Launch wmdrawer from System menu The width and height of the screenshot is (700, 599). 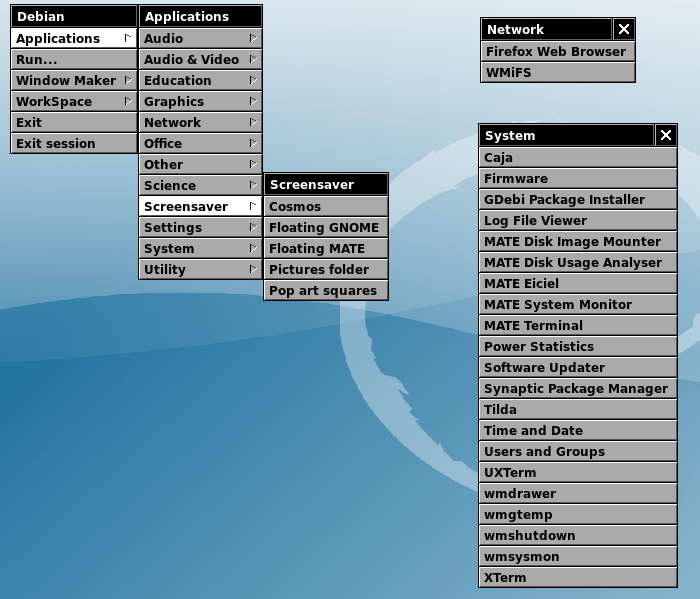tap(578, 493)
